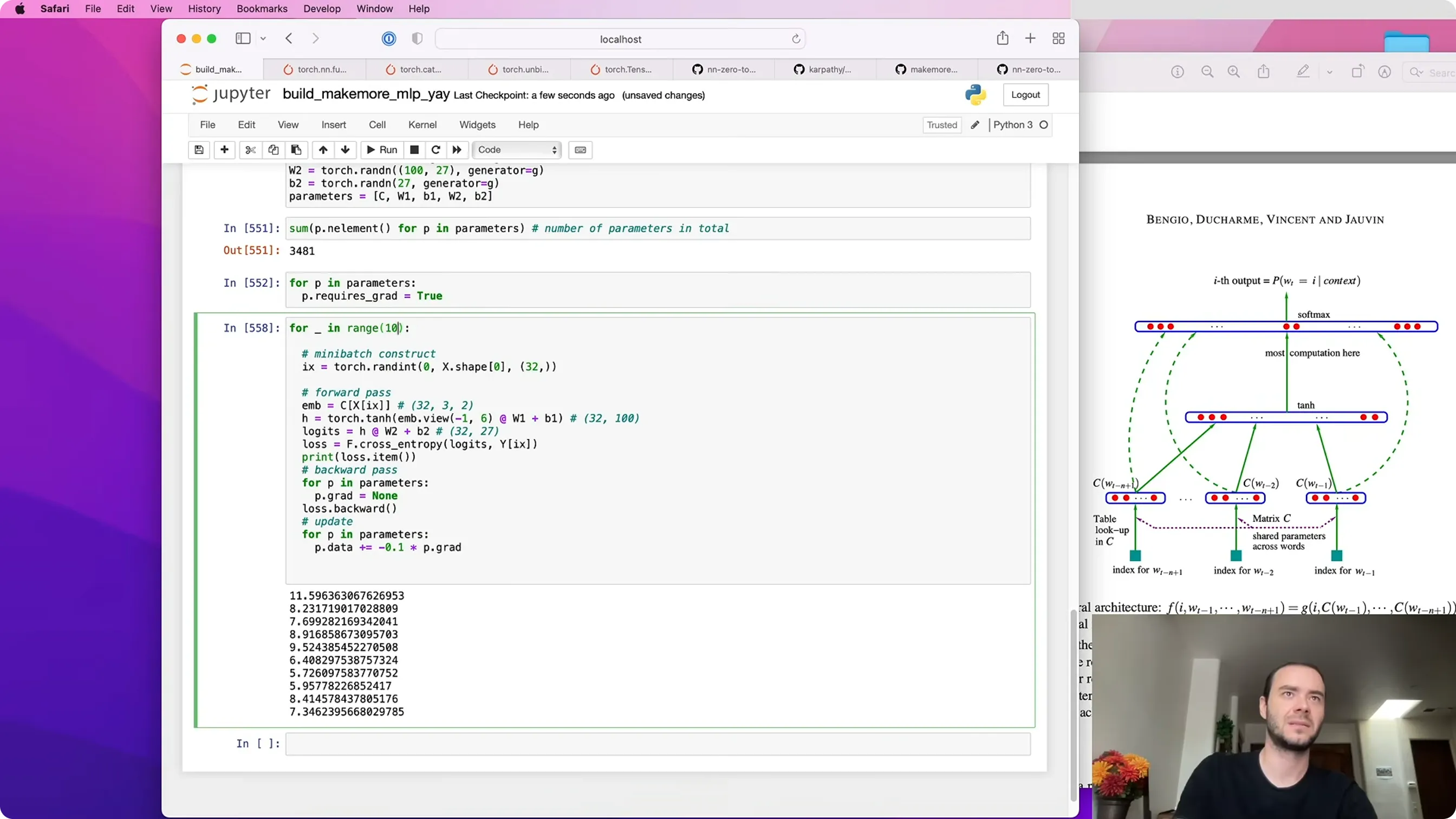Viewport: 1456px width, 819px height.
Task: Toggle the Trusted notebook indicator
Action: (942, 125)
